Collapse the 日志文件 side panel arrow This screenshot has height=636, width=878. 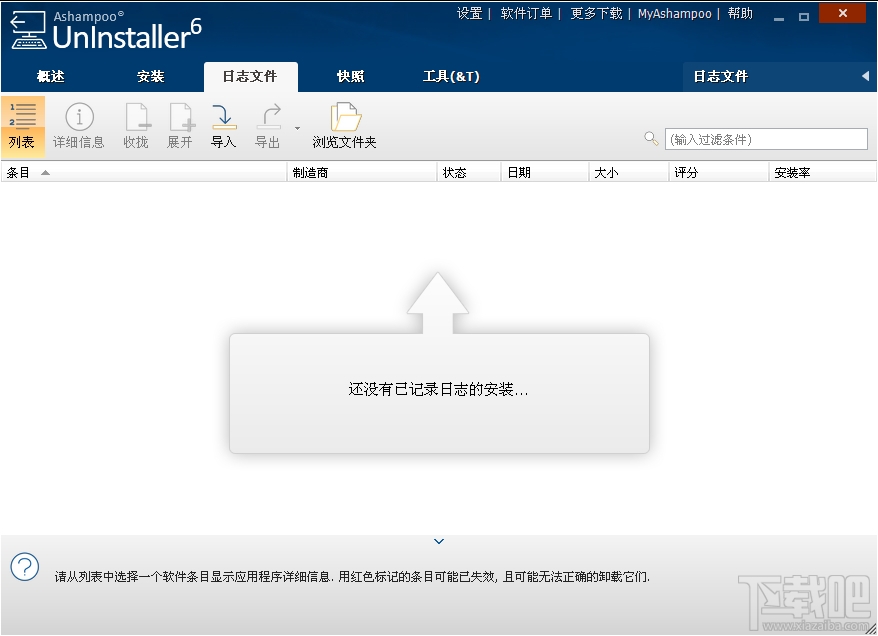[x=866, y=76]
